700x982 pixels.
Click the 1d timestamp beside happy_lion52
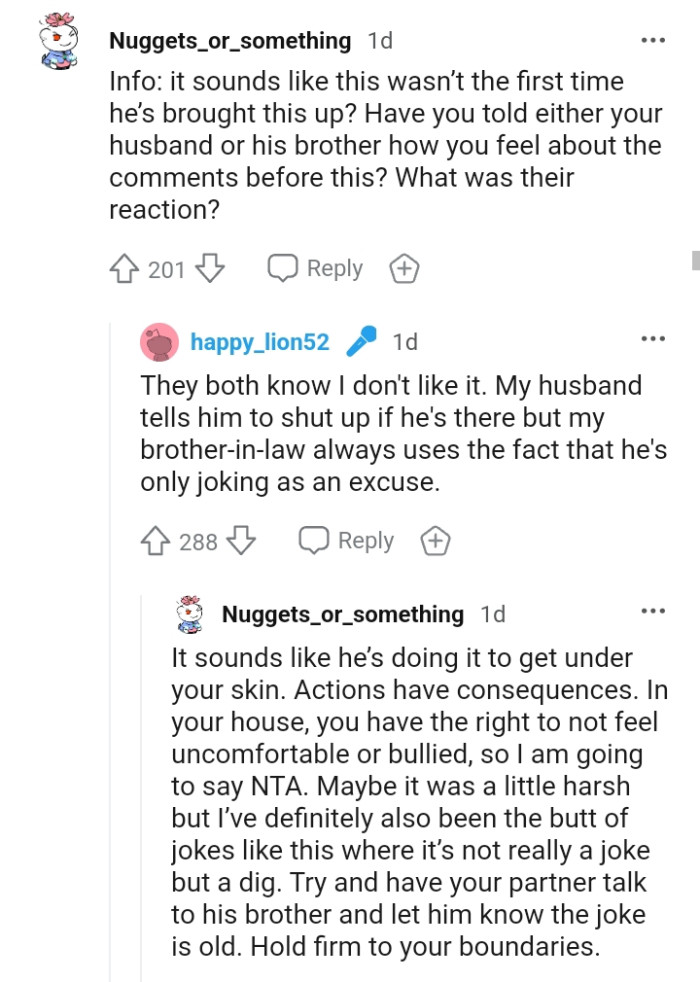point(405,341)
